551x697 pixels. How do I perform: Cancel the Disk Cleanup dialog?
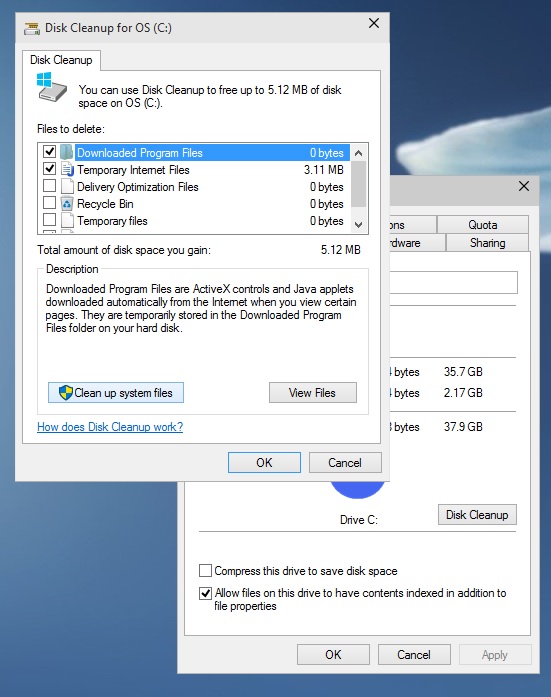(345, 463)
